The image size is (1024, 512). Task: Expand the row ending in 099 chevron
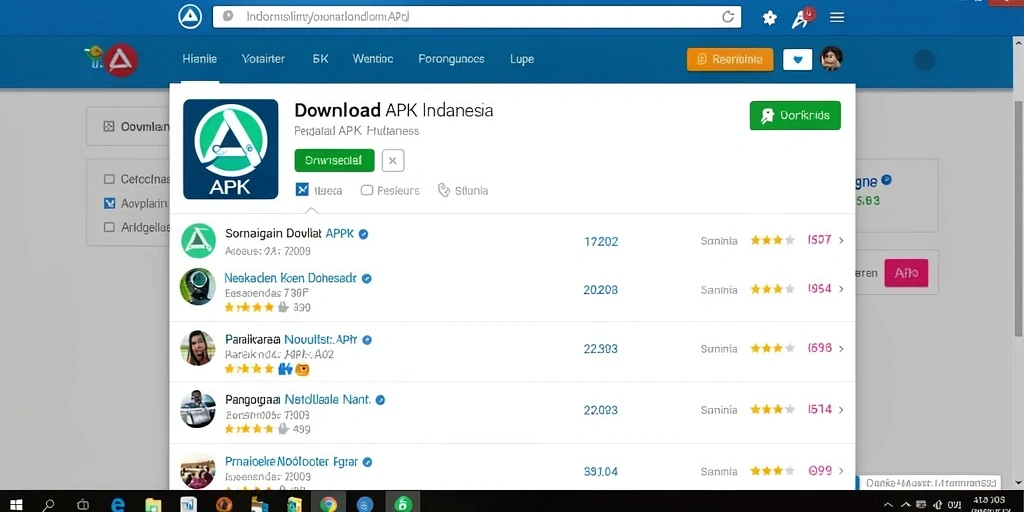pos(841,470)
